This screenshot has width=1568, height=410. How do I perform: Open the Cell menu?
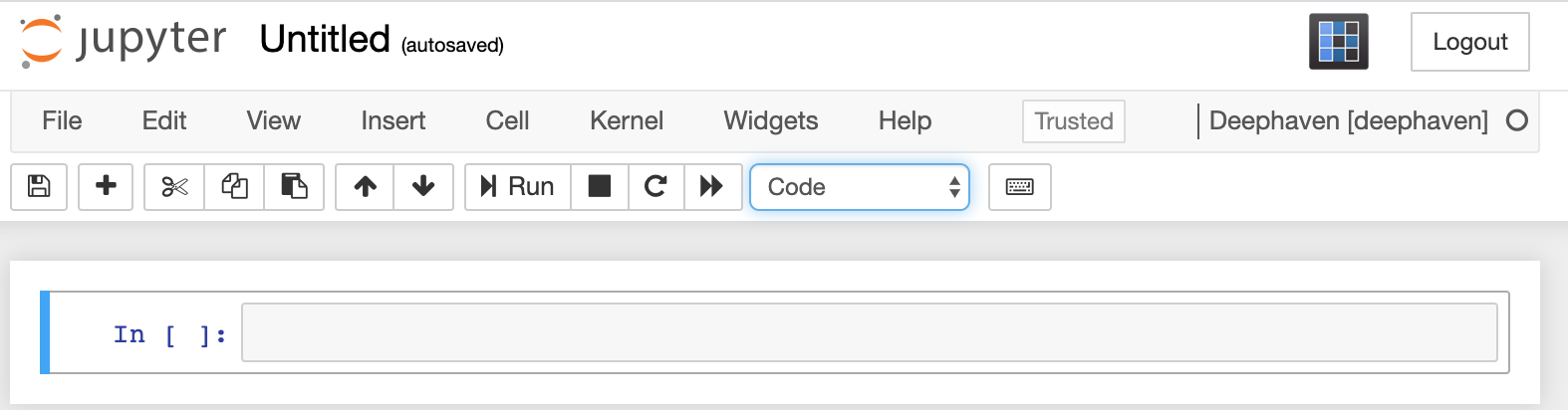(507, 121)
